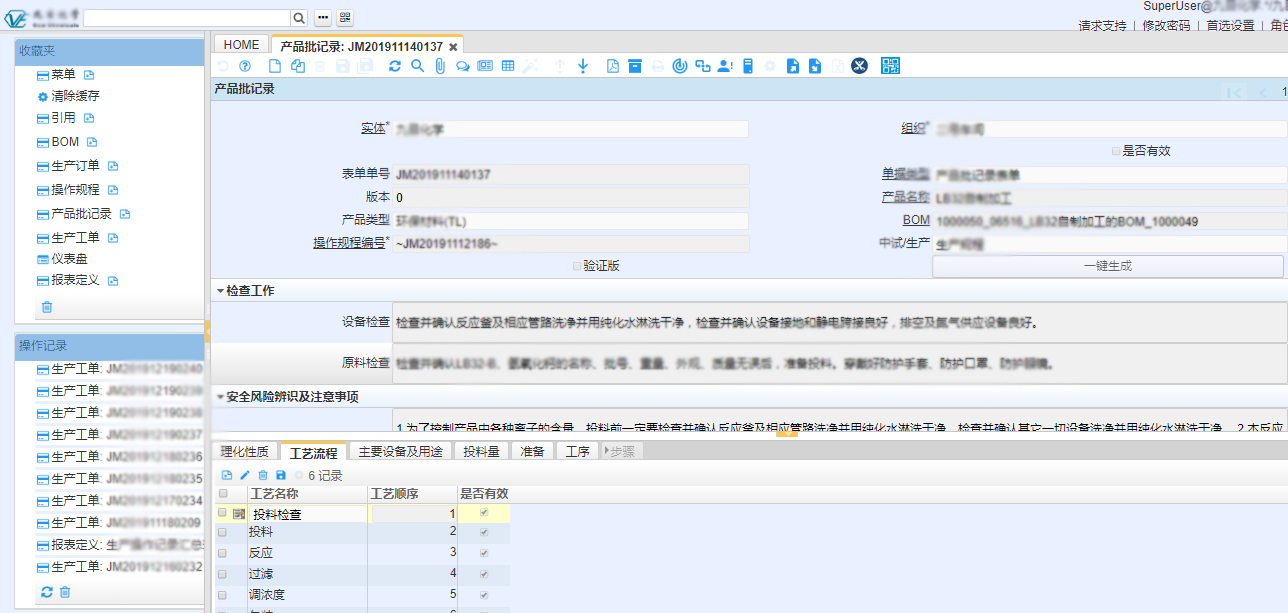Viewport: 1288px width, 613px height.
Task: Click the top search input field
Action: point(187,18)
